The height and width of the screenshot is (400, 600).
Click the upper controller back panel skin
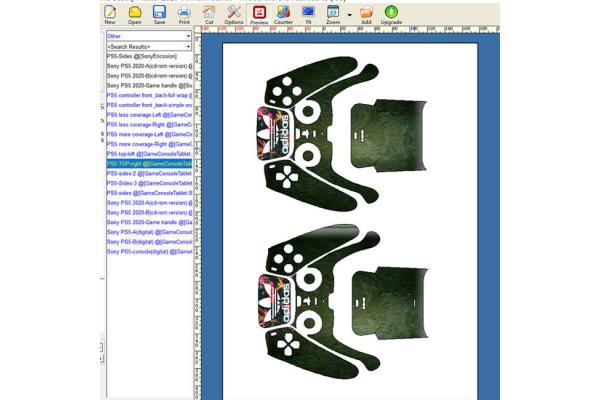[x=389, y=135]
